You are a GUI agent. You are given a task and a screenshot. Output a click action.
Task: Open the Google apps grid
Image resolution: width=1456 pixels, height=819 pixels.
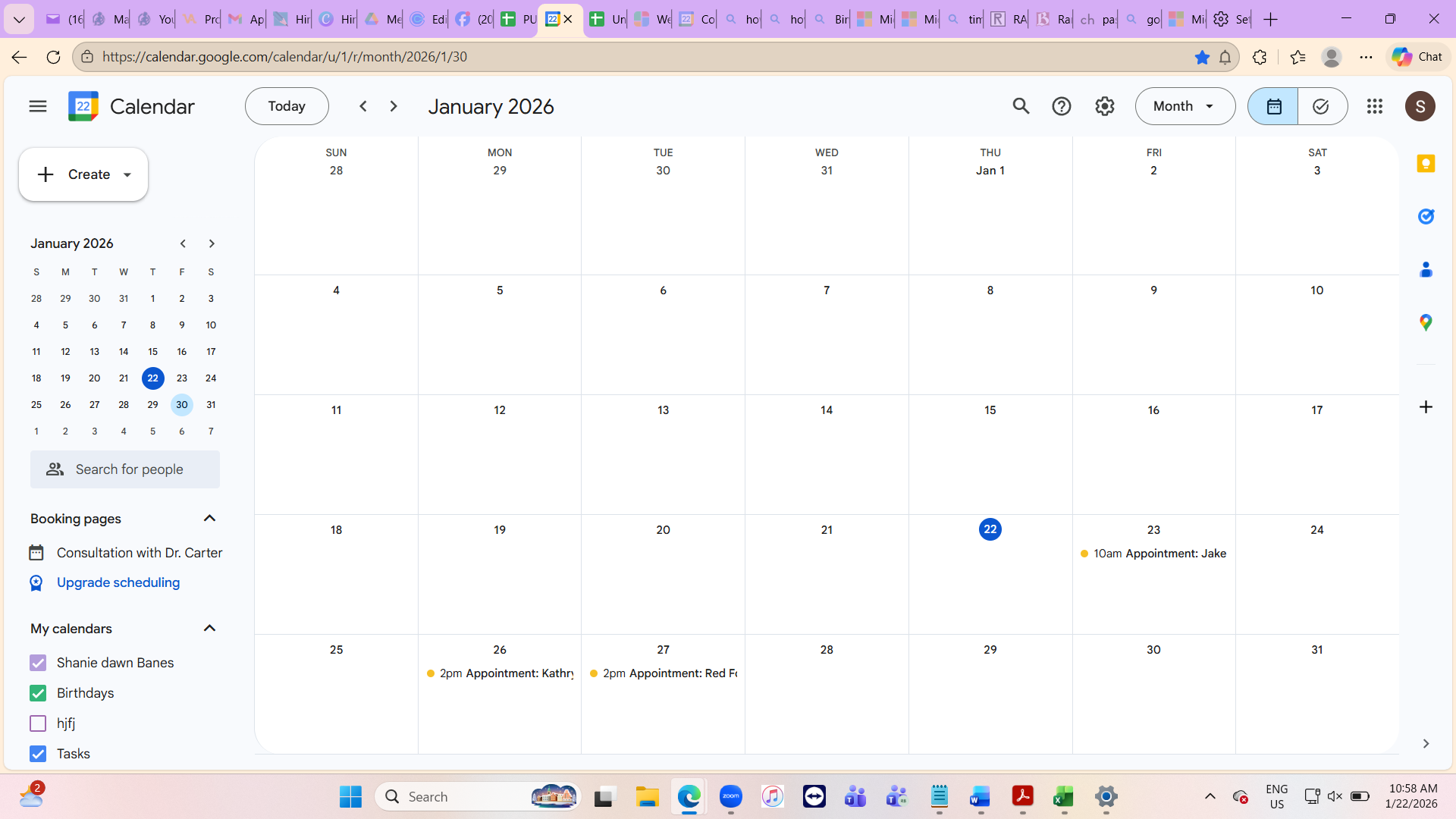point(1375,106)
